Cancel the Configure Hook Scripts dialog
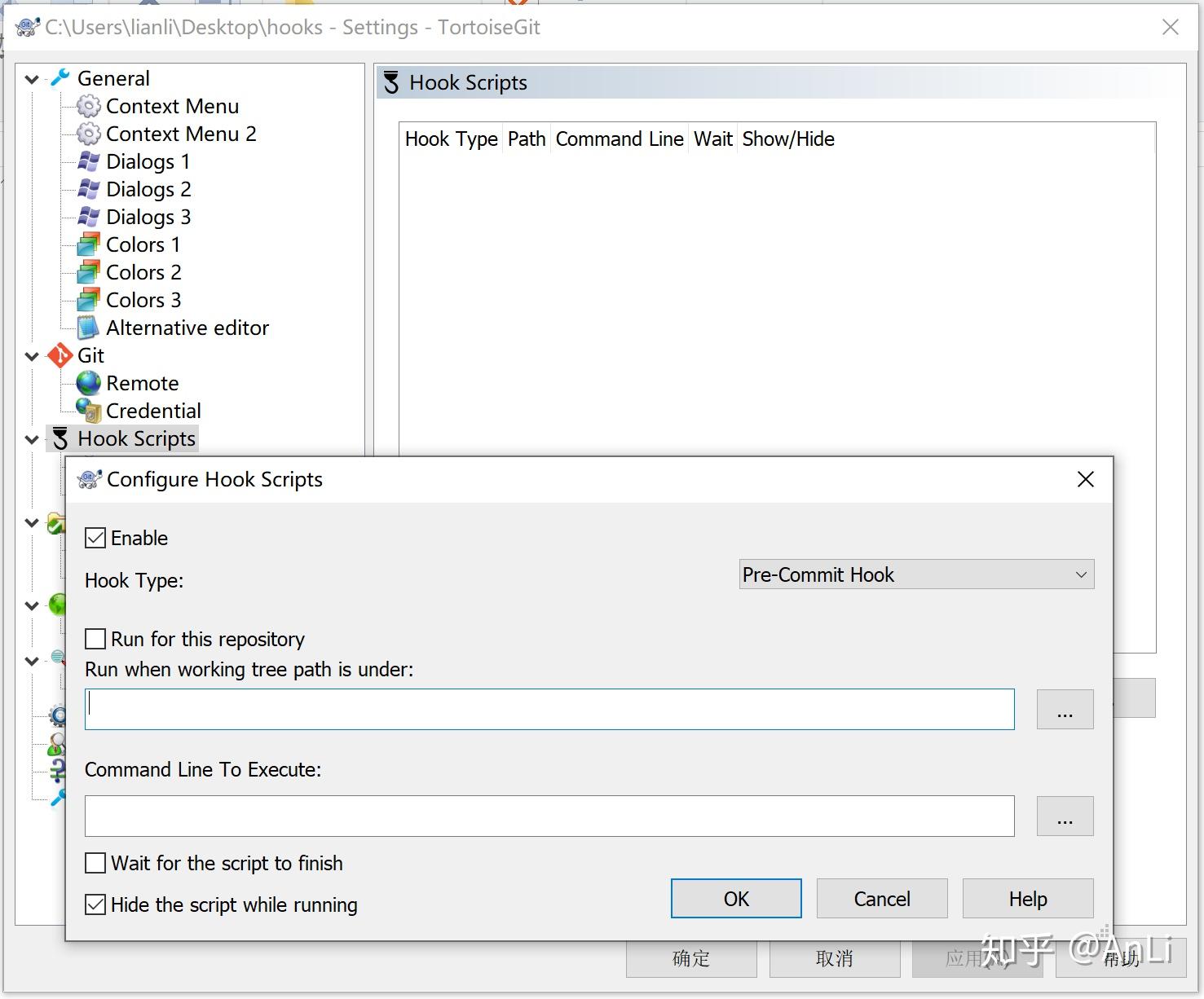The image size is (1204, 999). click(x=882, y=898)
